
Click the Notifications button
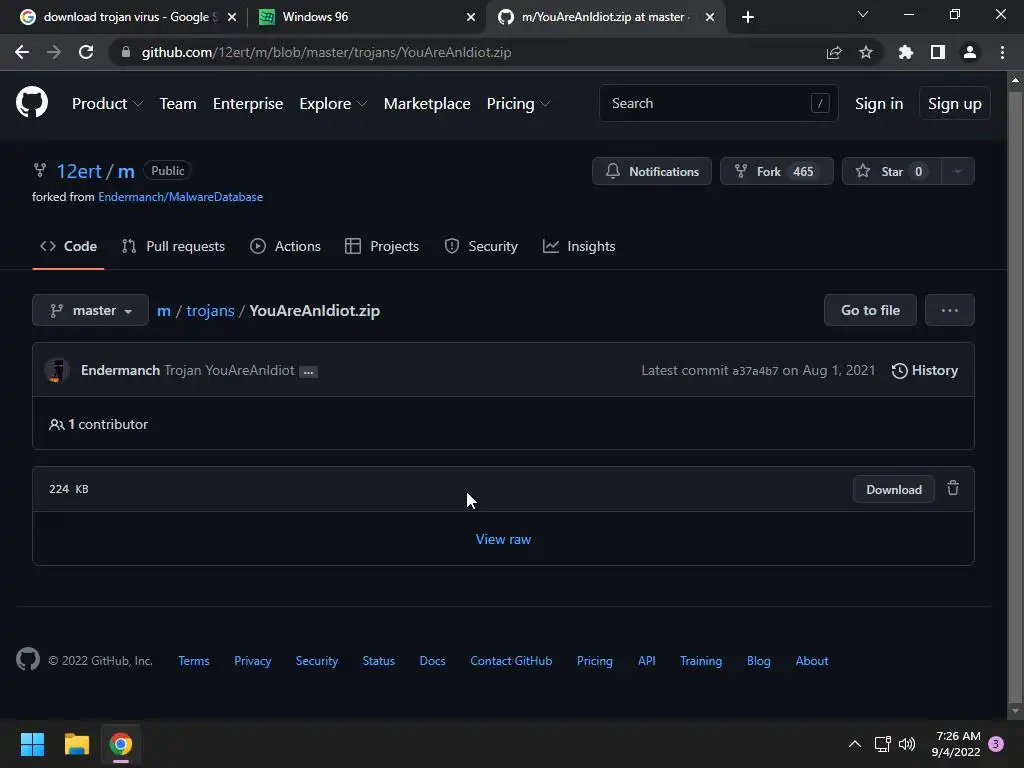(652, 171)
